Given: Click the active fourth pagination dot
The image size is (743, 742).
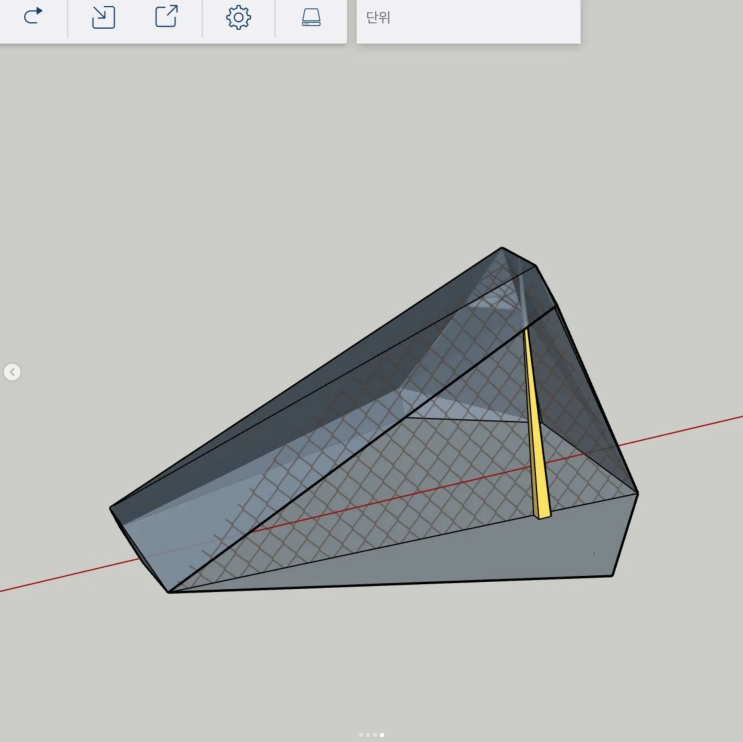Looking at the screenshot, I should click(x=382, y=735).
